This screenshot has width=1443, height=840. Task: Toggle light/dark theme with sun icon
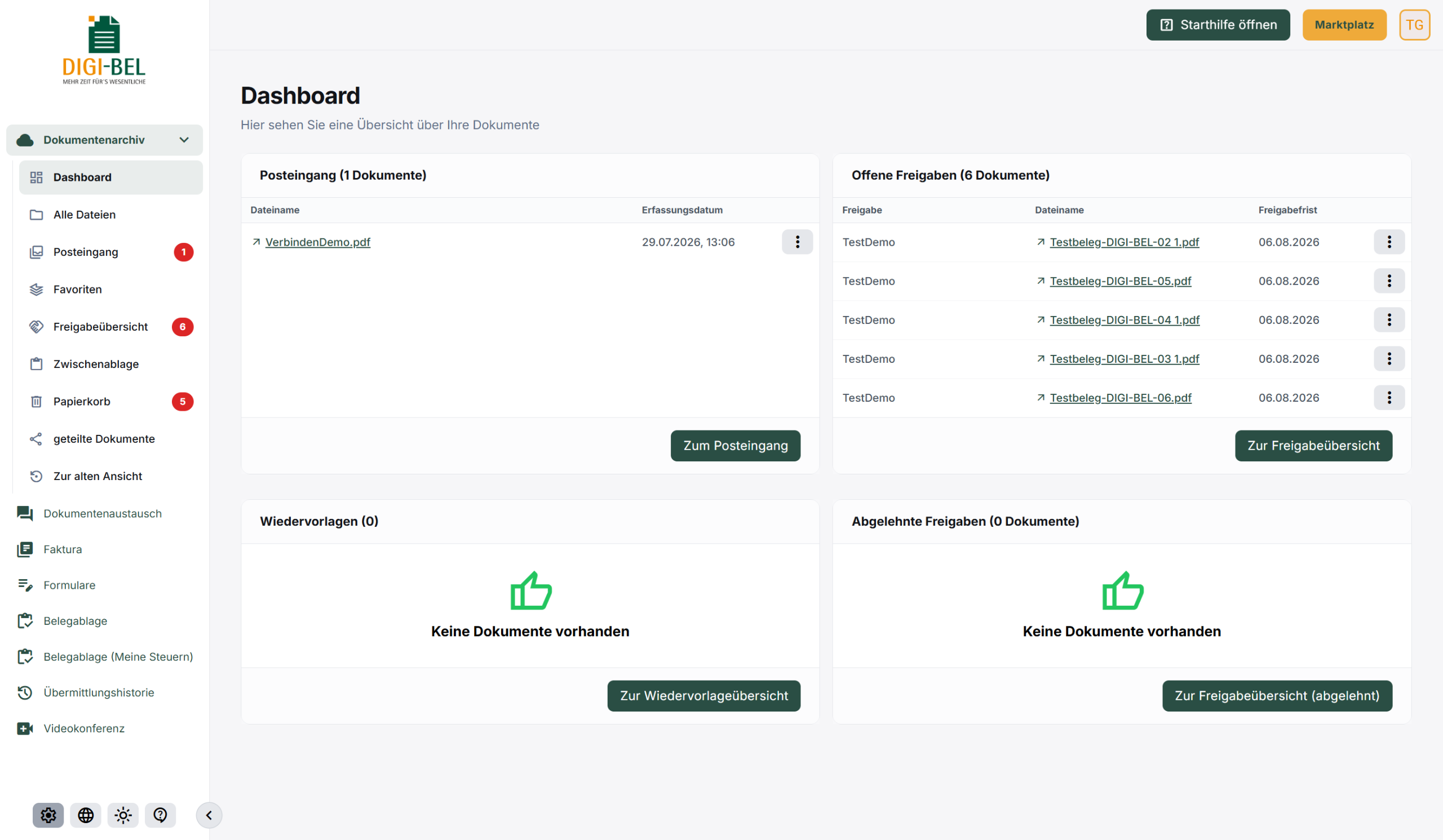point(123,815)
